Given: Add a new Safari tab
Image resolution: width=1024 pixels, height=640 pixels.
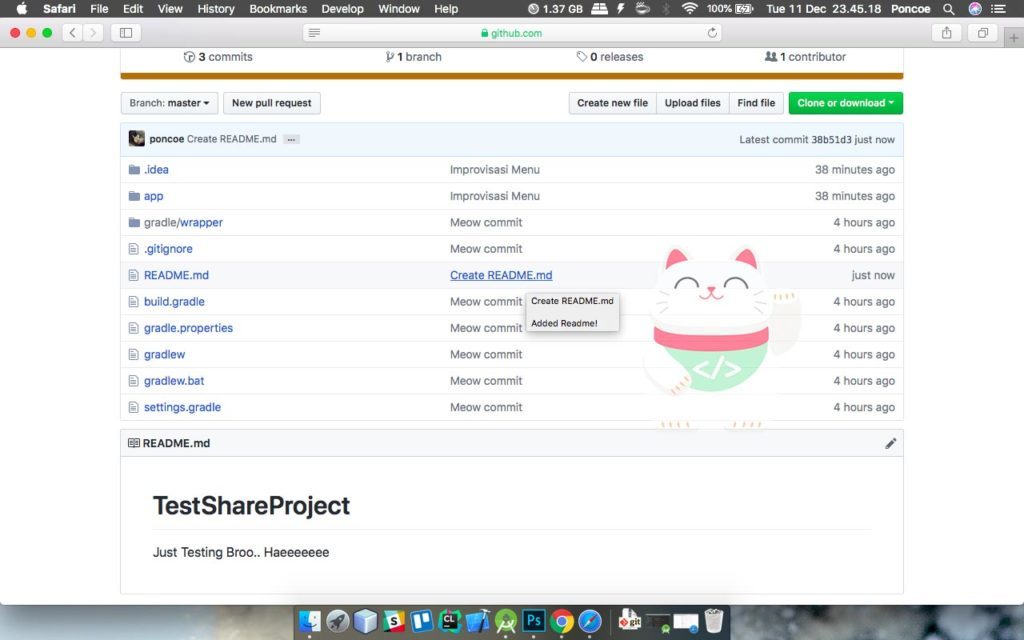Looking at the screenshot, I should click(x=1014, y=38).
